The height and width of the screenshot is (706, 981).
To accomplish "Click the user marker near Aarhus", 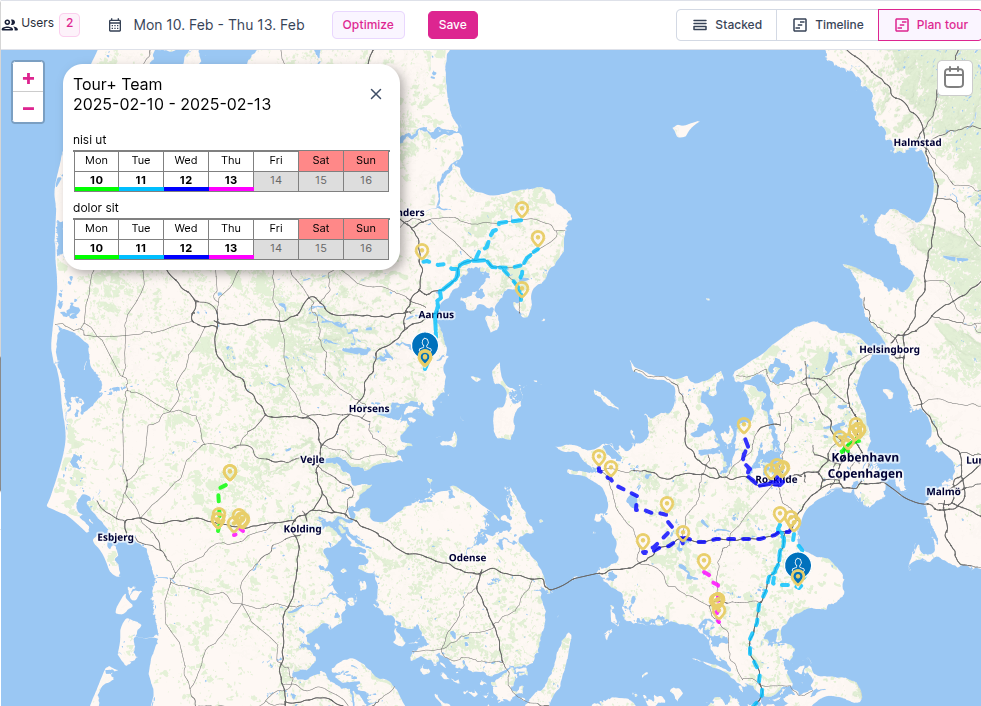I will 425,346.
